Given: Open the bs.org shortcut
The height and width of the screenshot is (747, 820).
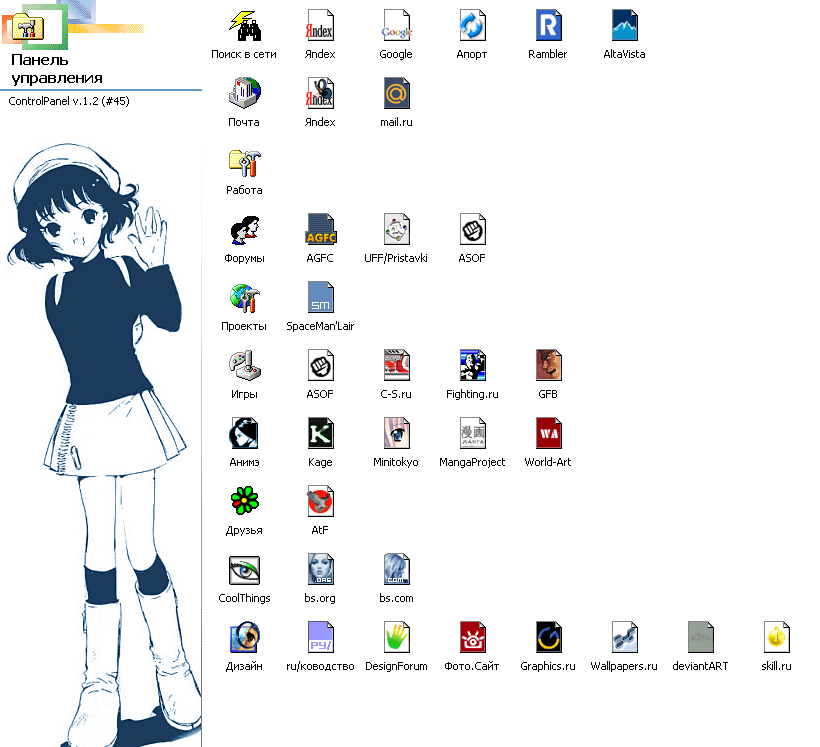Looking at the screenshot, I should click(320, 570).
